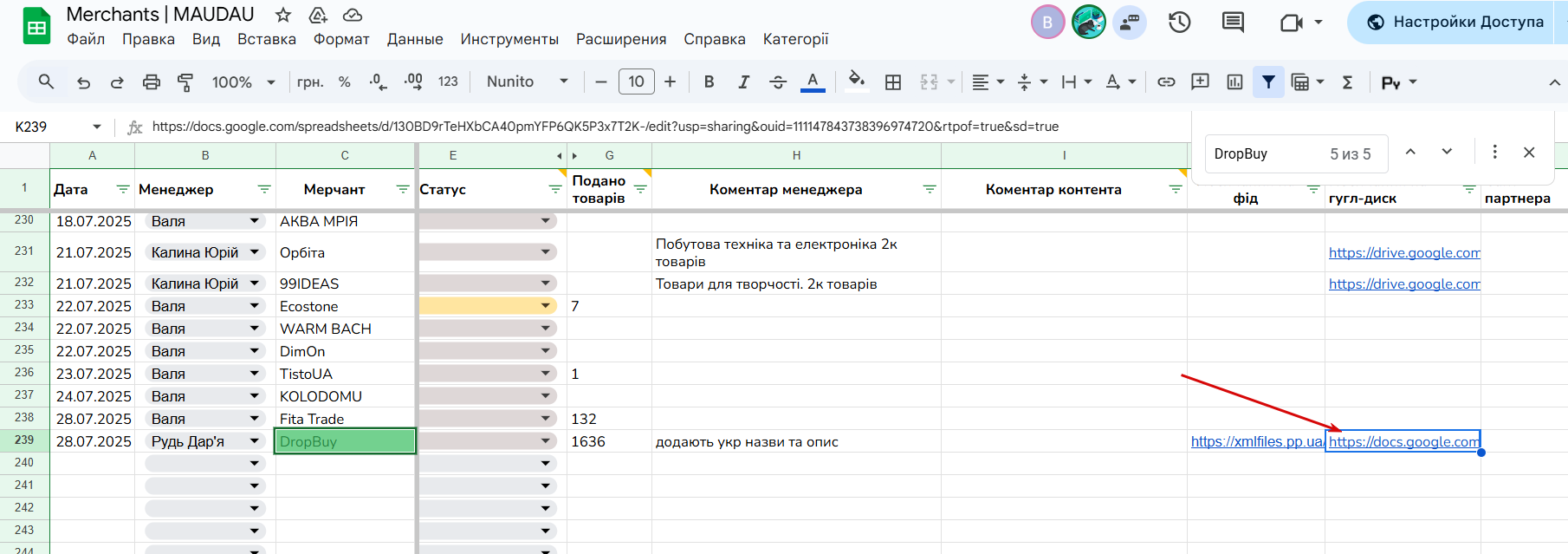Open the Вставка menu
This screenshot has width=1568, height=554.
point(267,39)
